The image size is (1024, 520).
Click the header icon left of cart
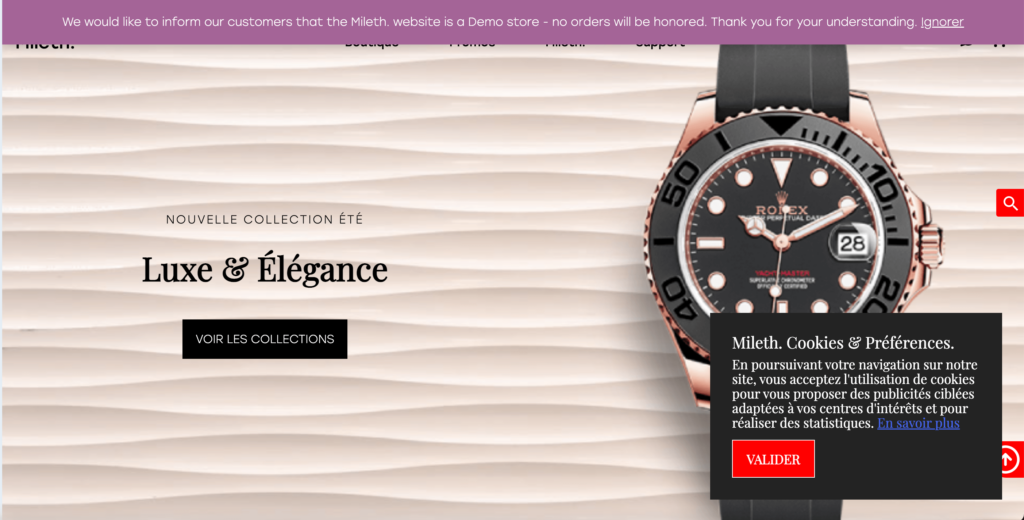pos(967,44)
